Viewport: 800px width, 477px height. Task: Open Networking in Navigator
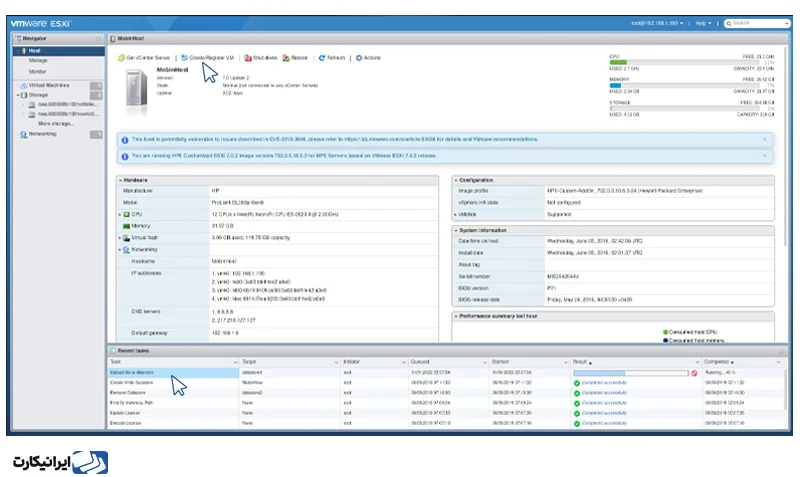coord(42,134)
